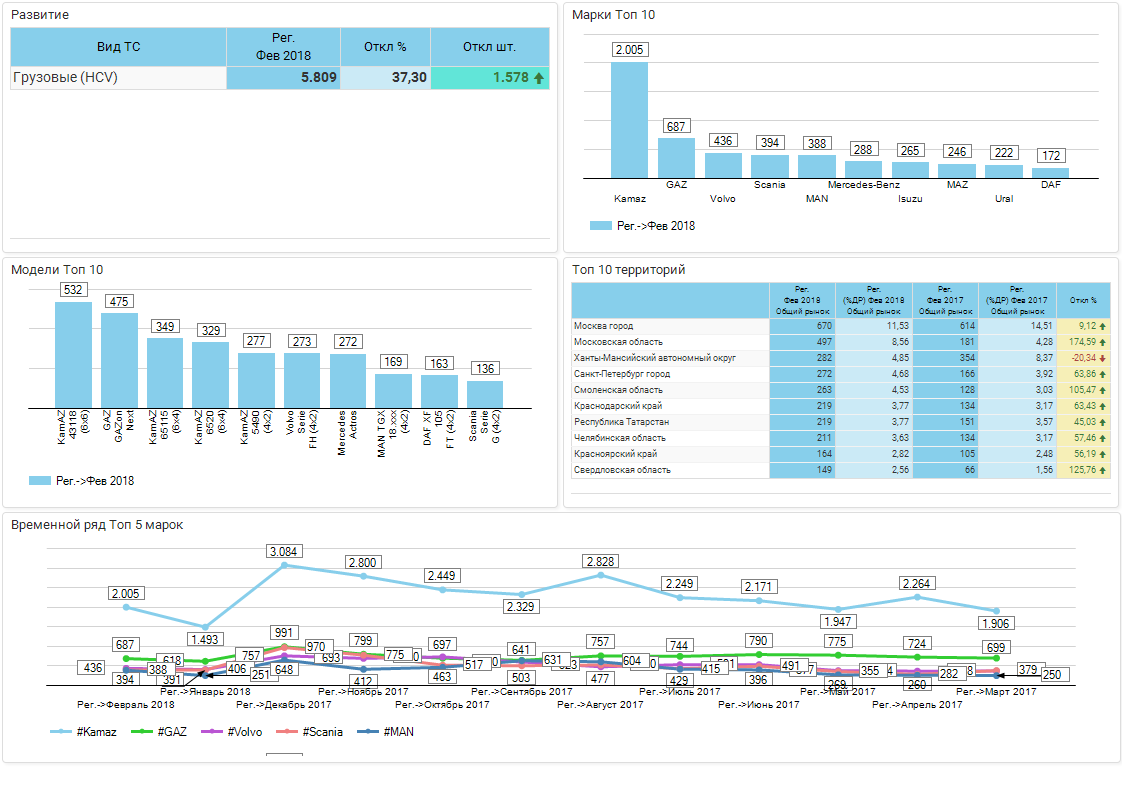This screenshot has height=793, width=1122.
Task: Click the Рег. Фев 2017 Общий рынок header
Action: click(945, 301)
